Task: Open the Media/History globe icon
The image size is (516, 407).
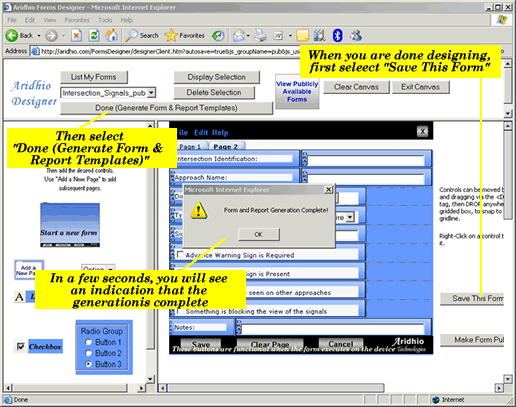Action: coord(218,35)
